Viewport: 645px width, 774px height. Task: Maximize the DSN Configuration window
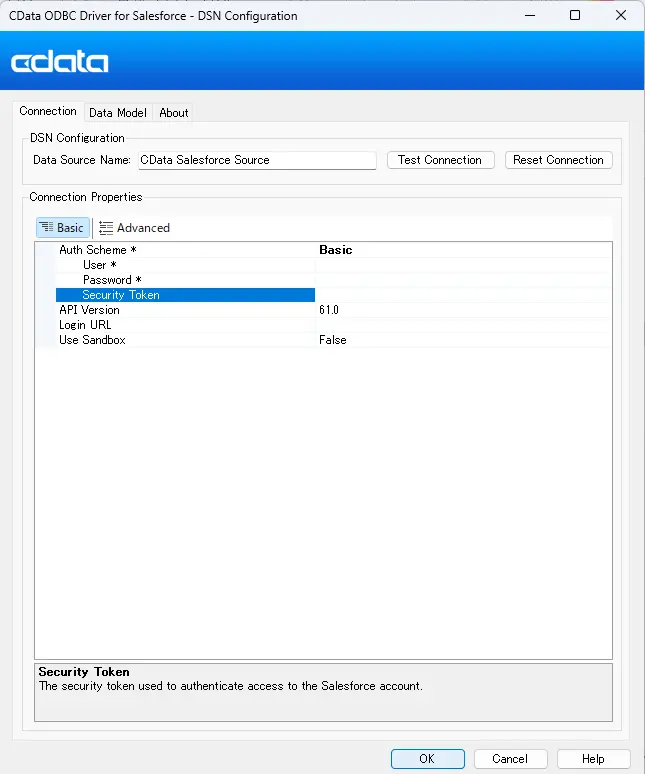coord(575,16)
